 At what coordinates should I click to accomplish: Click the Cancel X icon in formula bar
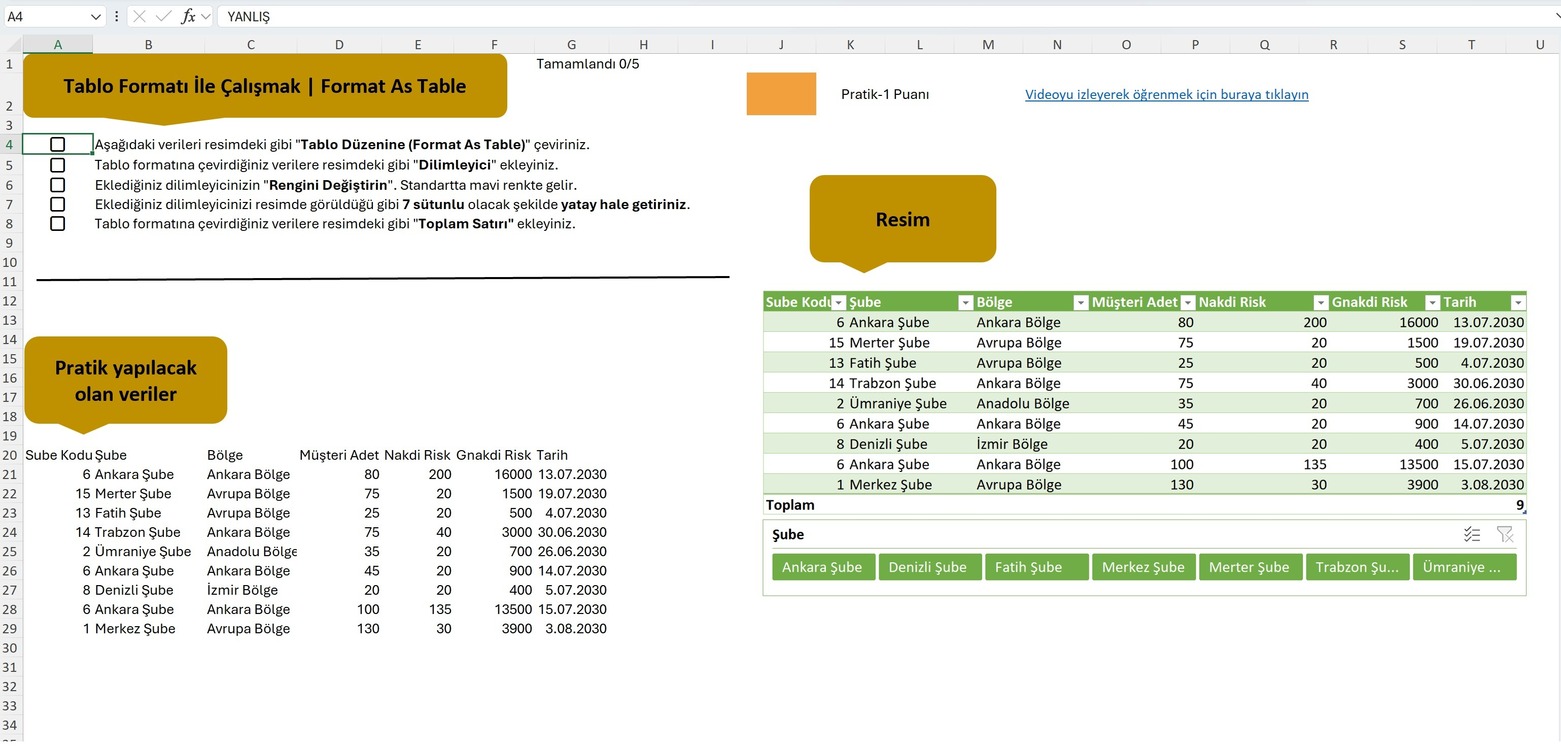click(139, 17)
